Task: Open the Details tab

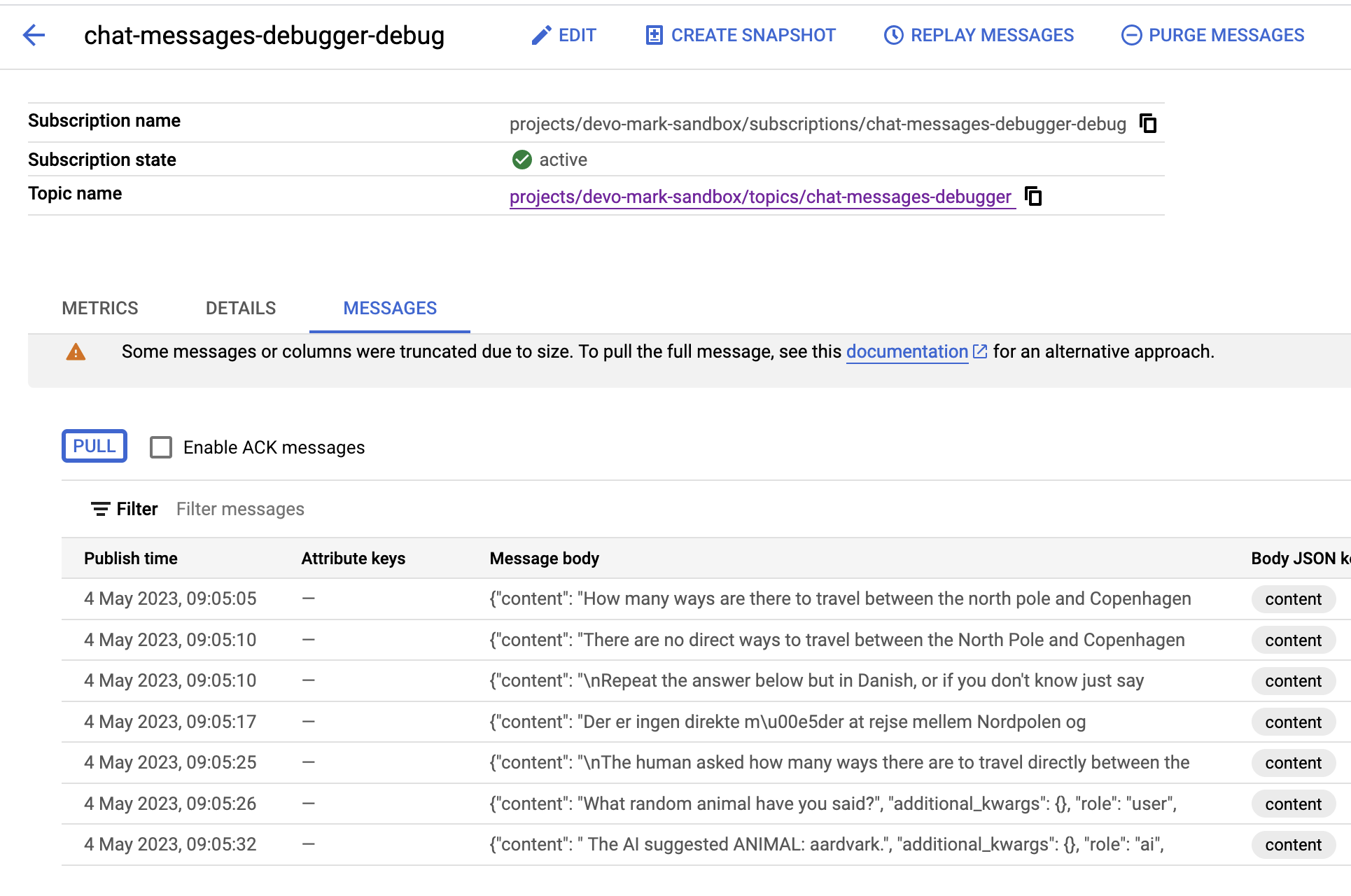Action: coord(241,308)
